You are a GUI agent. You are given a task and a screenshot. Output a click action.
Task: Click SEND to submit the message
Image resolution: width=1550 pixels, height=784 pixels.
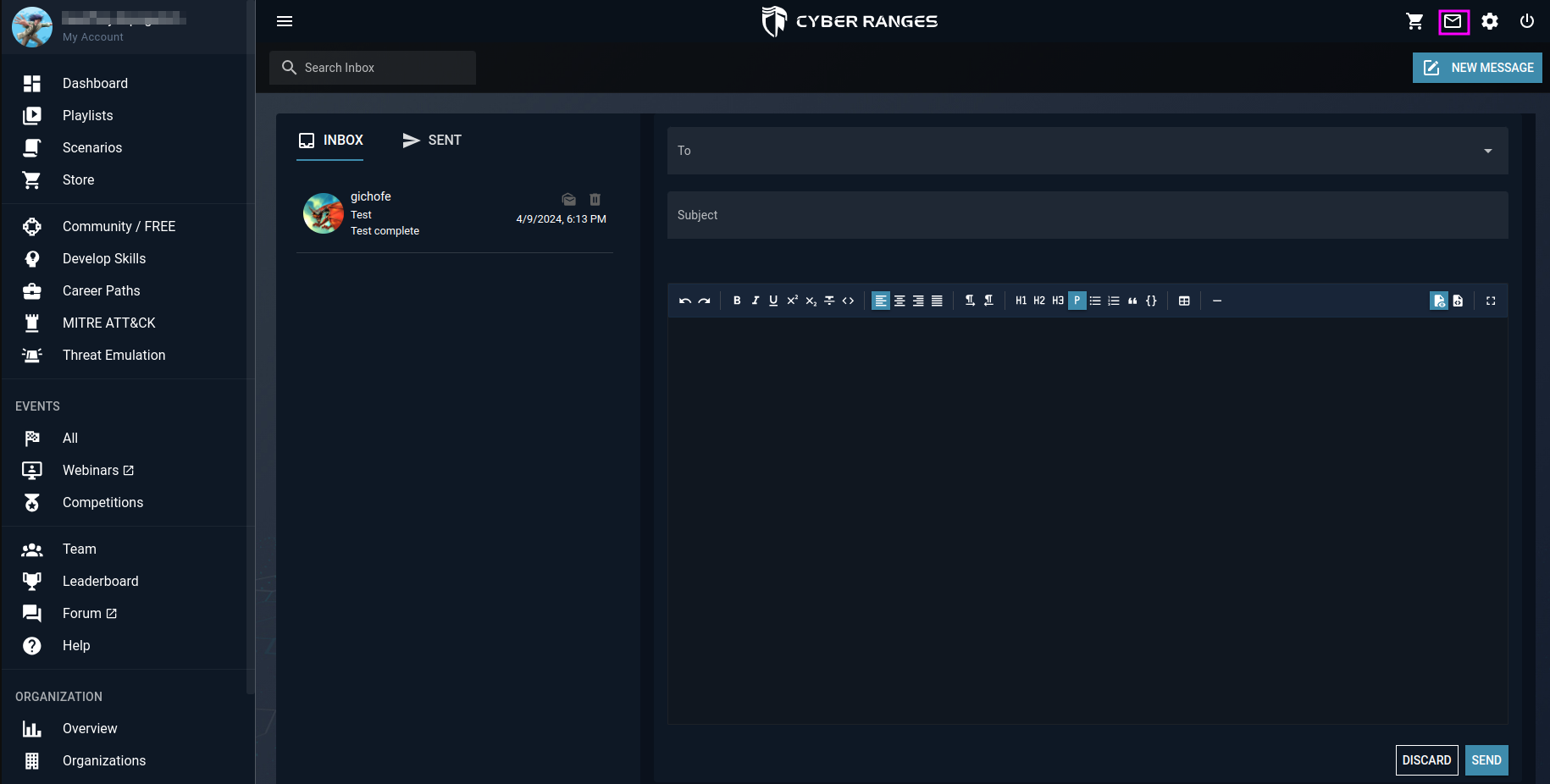1486,760
